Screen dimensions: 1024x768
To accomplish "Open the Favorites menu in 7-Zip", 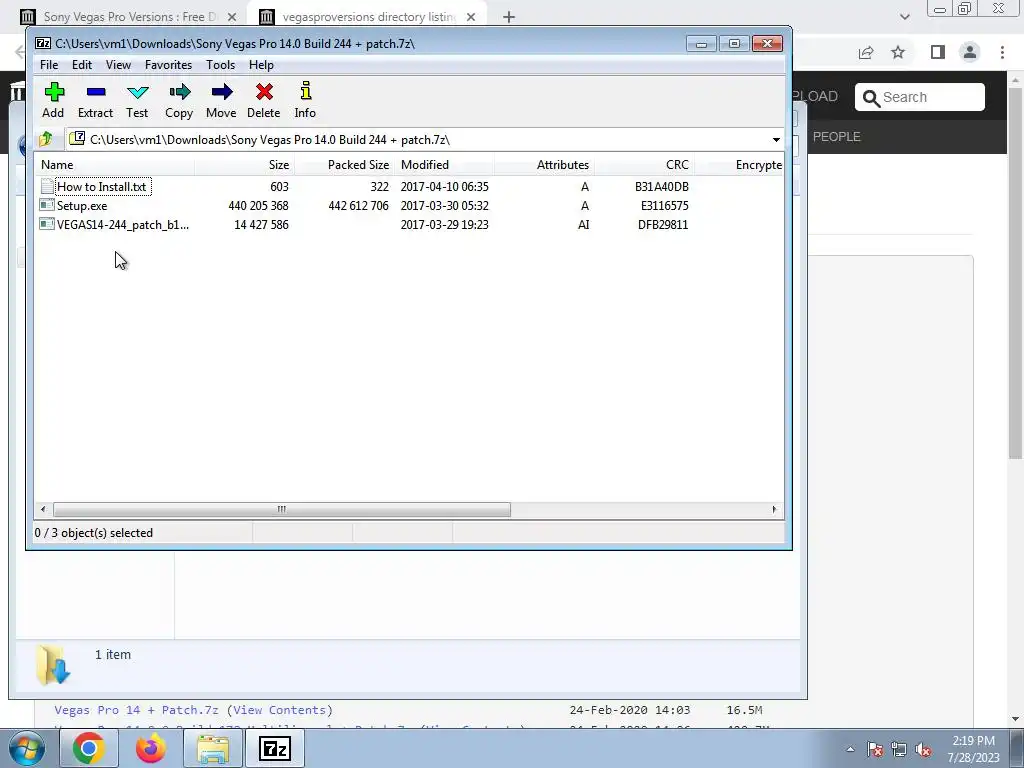I will (x=168, y=65).
